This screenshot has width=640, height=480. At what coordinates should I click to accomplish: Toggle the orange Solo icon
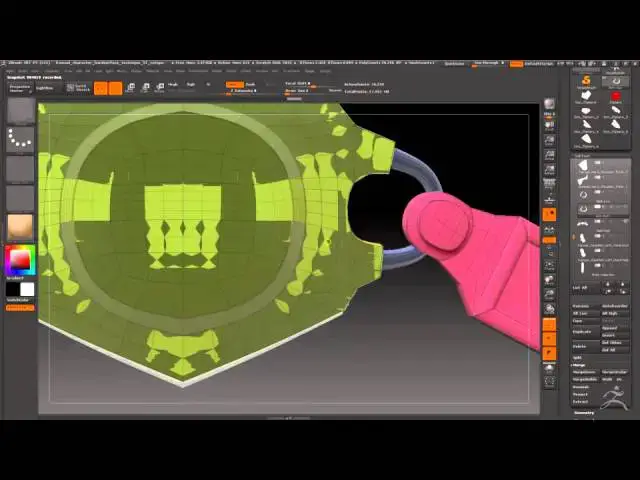pos(549,353)
